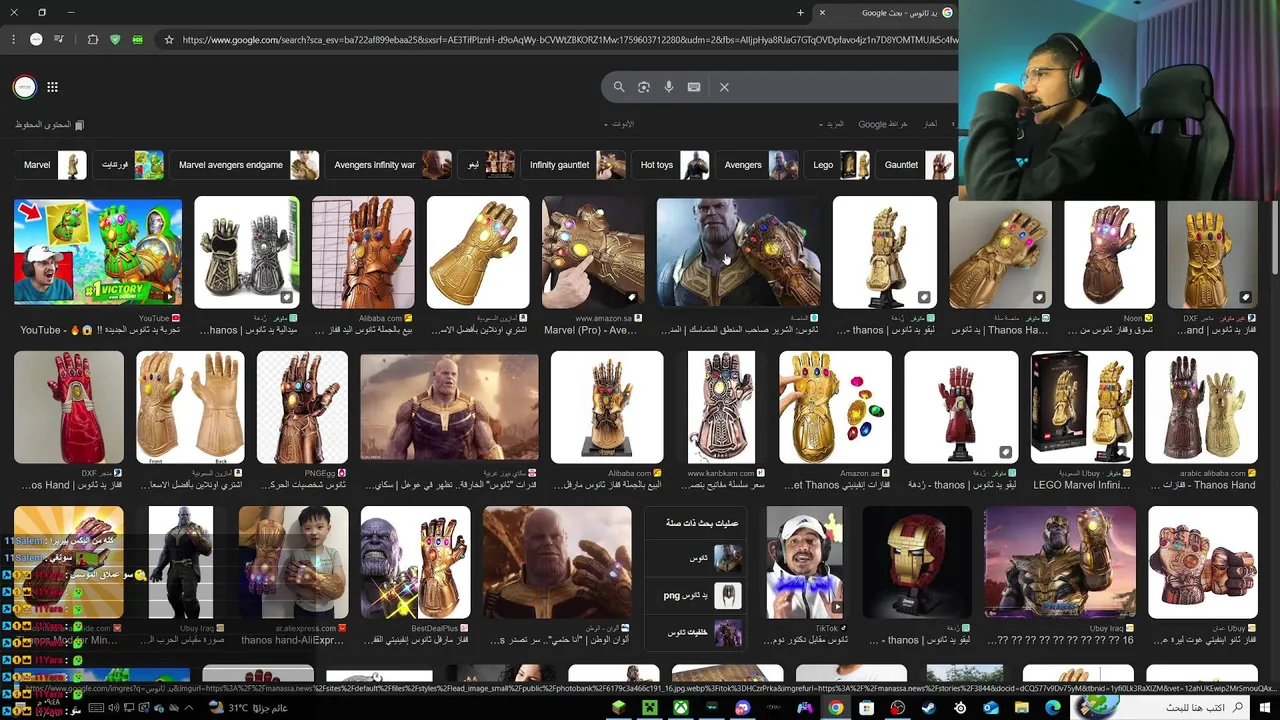1280x720 pixels.
Task: Start voice search with microphone icon
Action: click(669, 87)
